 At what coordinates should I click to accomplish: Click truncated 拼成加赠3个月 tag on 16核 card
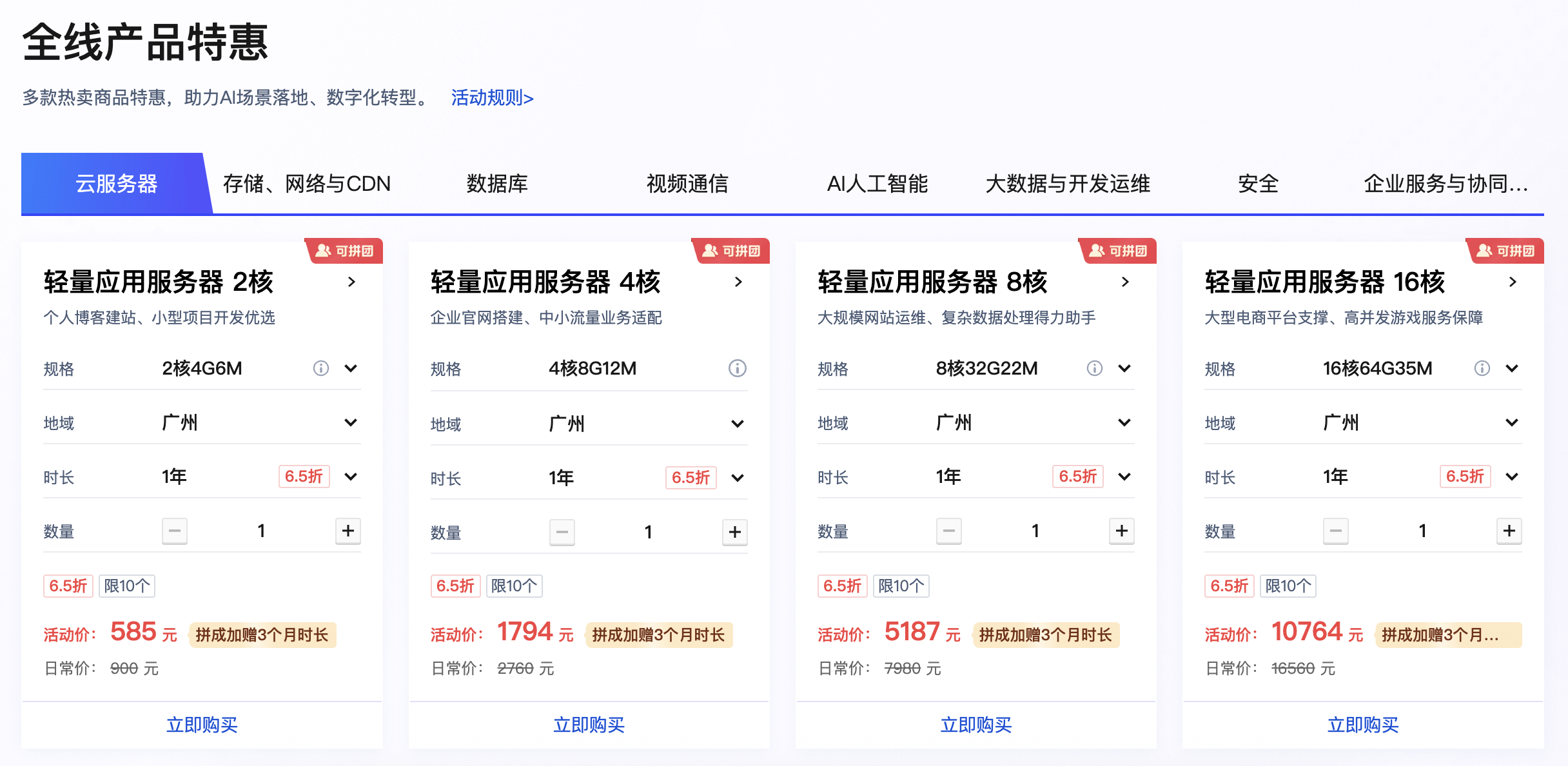coord(1448,635)
